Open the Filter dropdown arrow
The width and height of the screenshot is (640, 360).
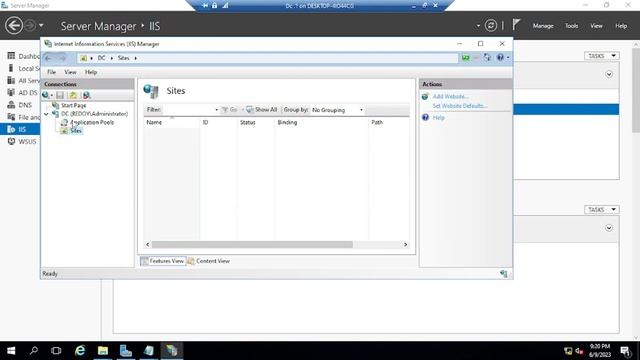tap(216, 110)
